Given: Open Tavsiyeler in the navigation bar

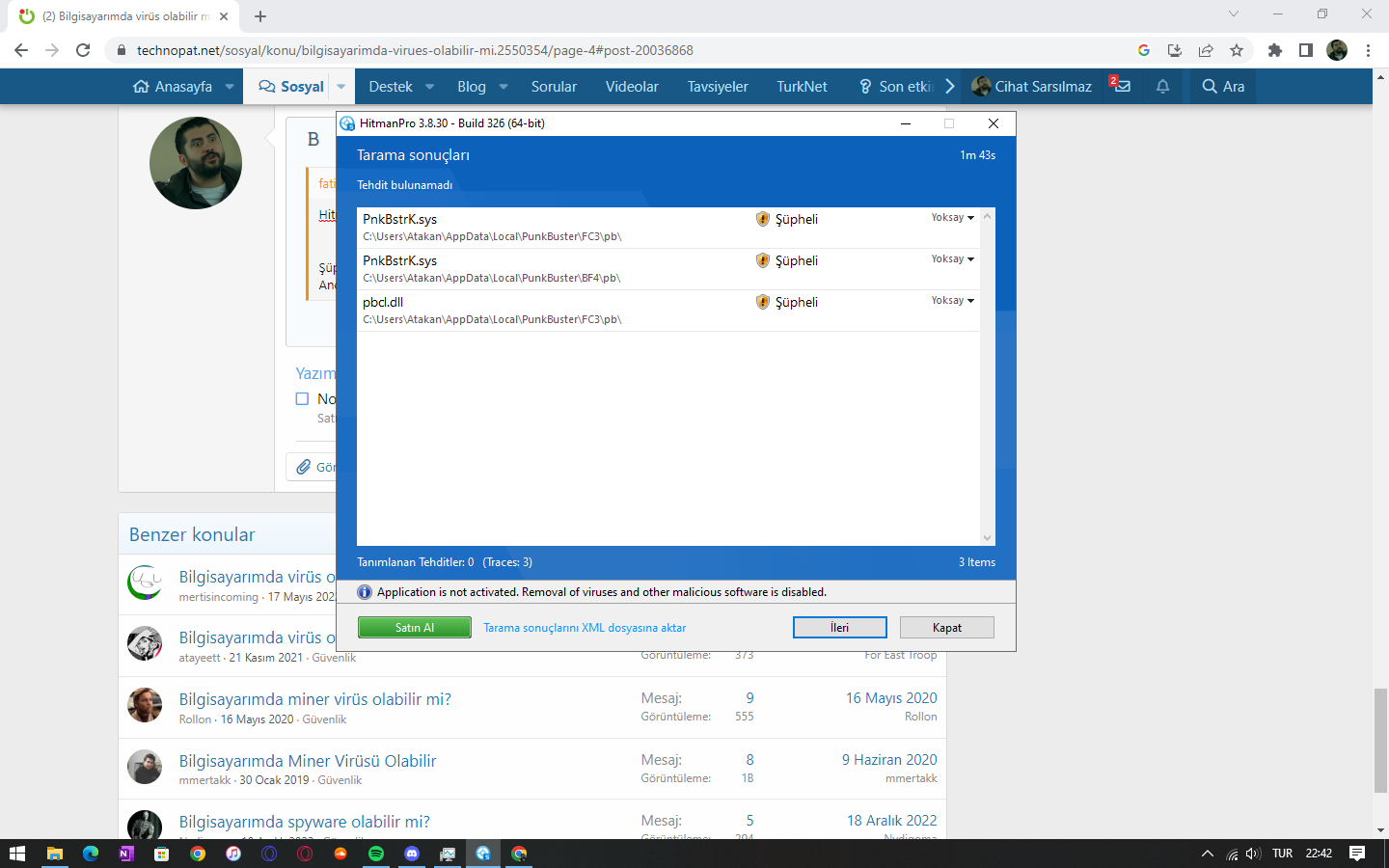Looking at the screenshot, I should coord(718,87).
